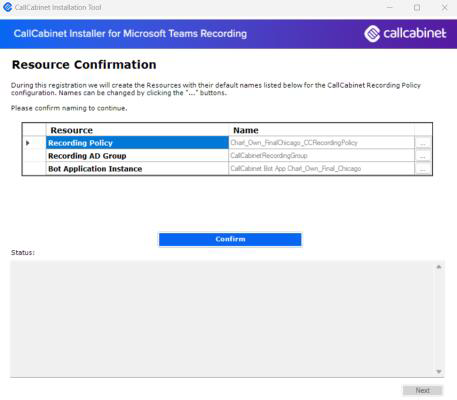Viewport: 457px width, 400px height.
Task: Click the CallCabinet logo in the banner
Action: pyautogui.click(x=405, y=33)
